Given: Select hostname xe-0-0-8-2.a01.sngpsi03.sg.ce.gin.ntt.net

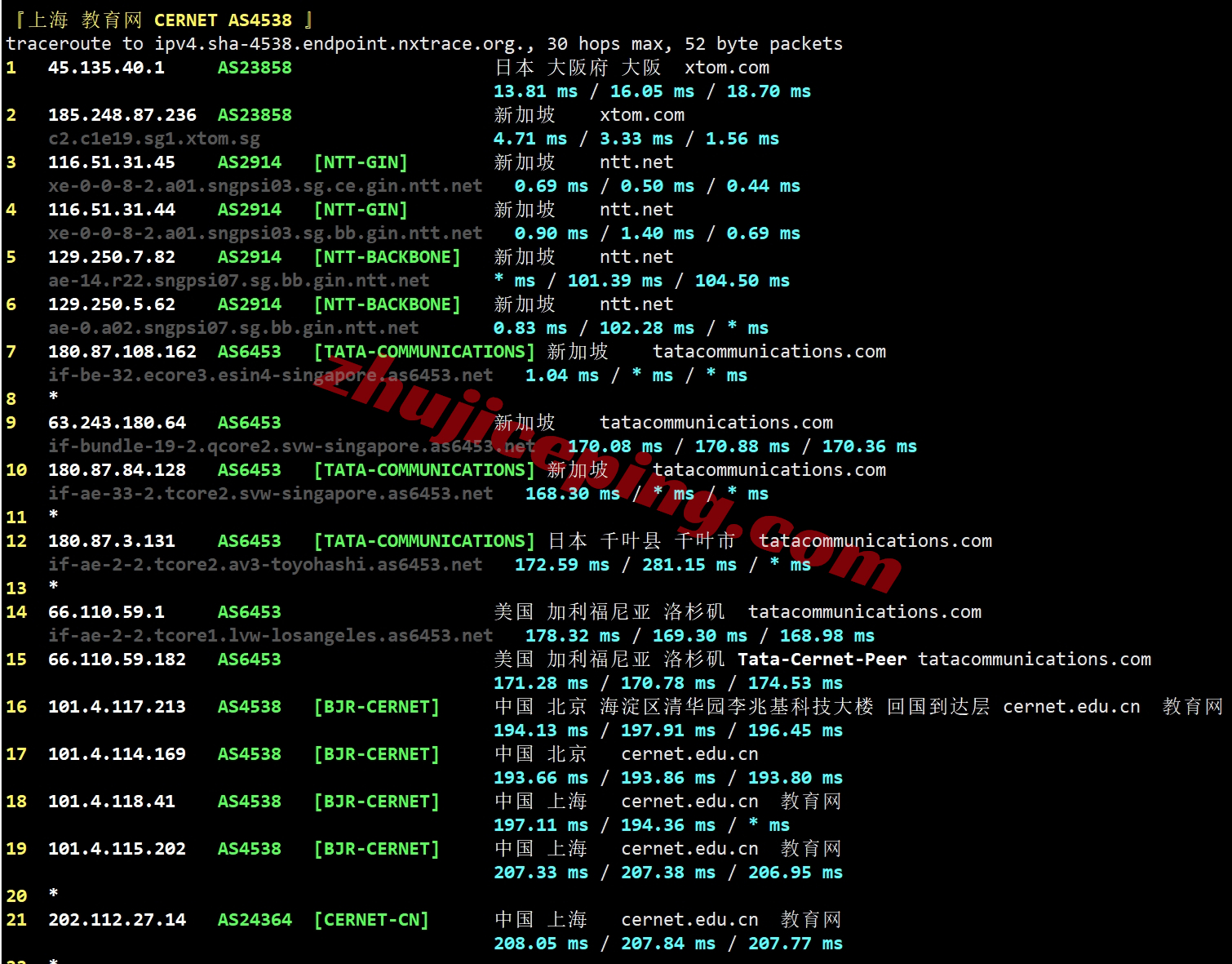Looking at the screenshot, I should coord(265,185).
